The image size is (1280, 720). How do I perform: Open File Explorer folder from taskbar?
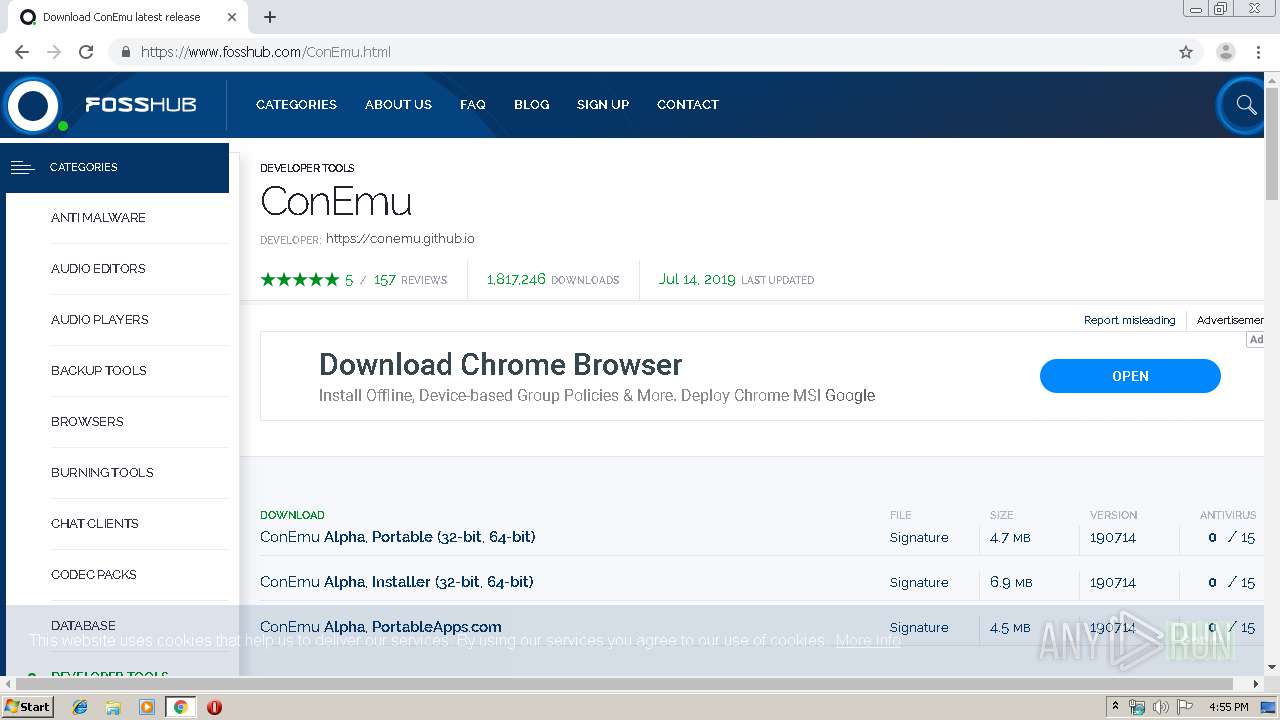pyautogui.click(x=113, y=707)
